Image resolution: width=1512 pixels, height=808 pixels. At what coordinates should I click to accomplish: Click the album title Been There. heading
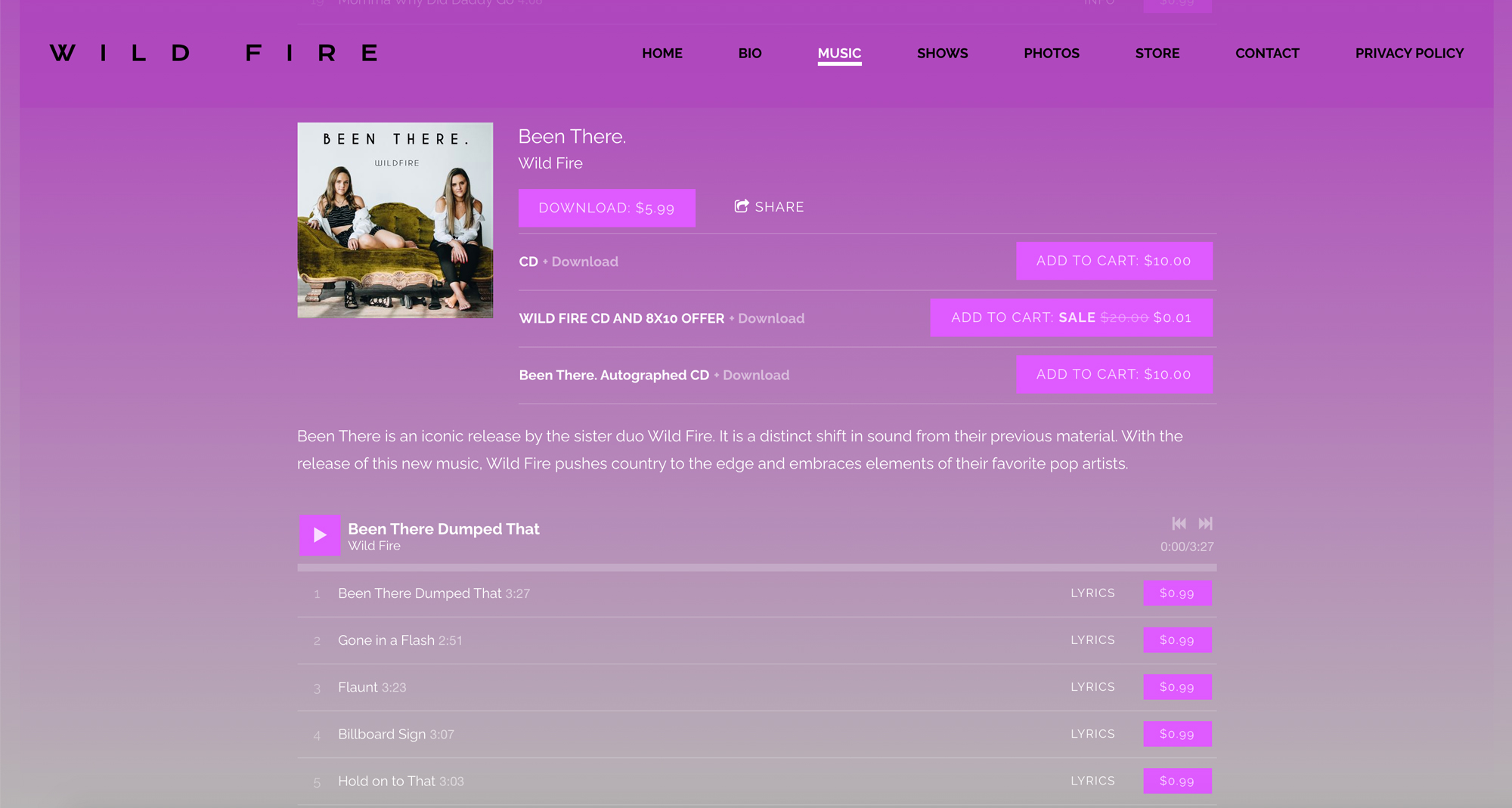tap(572, 137)
